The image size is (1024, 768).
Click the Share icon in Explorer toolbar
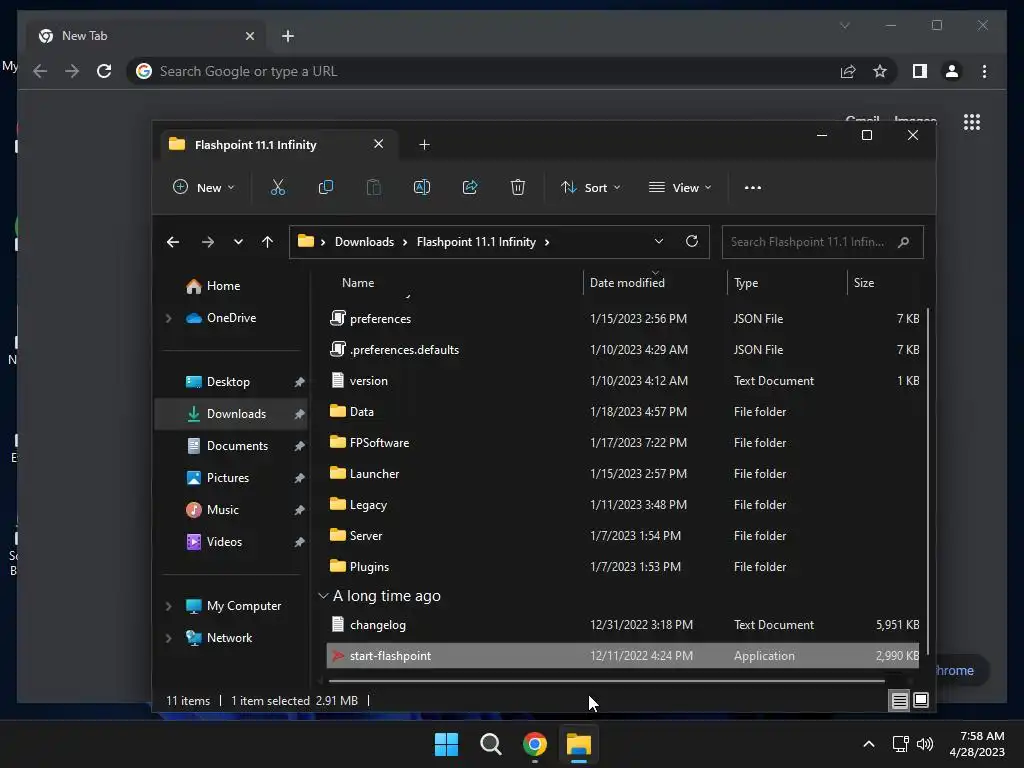click(x=470, y=187)
